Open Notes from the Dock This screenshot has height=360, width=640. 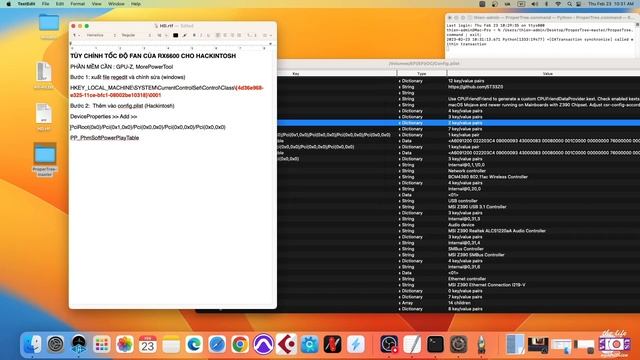click(171, 344)
